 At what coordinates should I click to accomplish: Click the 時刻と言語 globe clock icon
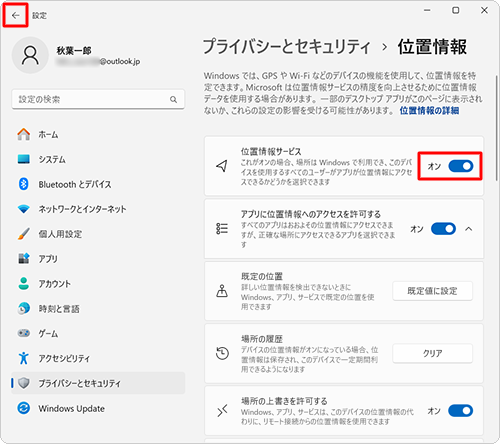[24, 309]
